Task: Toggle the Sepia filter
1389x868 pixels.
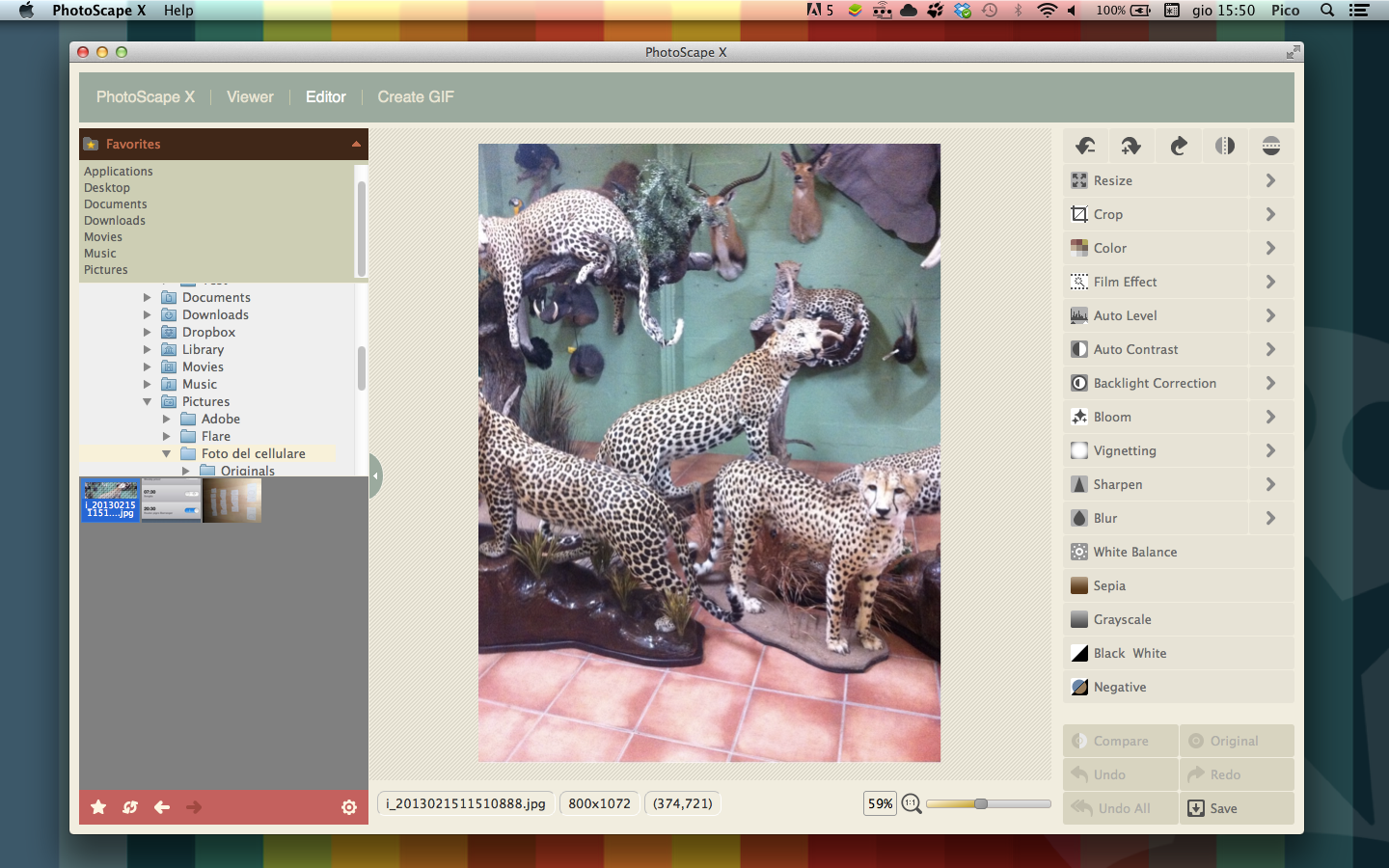Action: tap(1109, 585)
